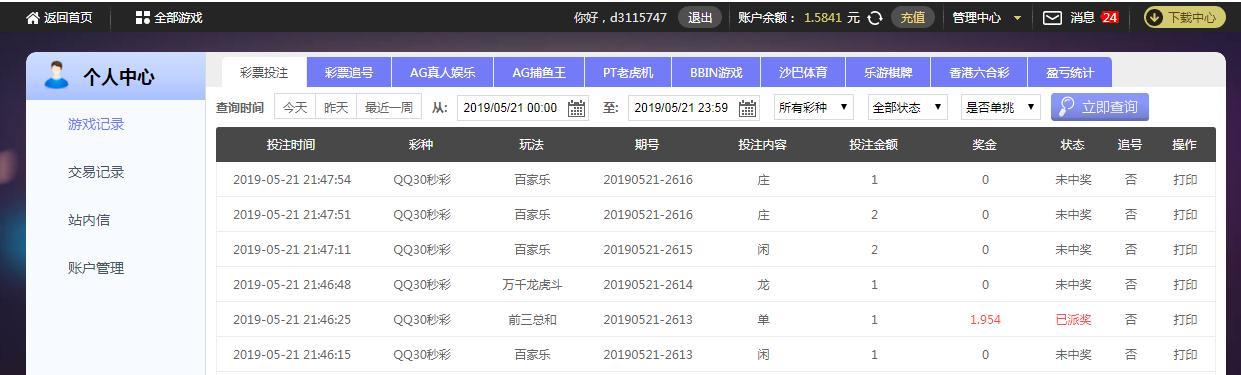Click the 立即查询 search button
1241x375 pixels.
tap(1099, 107)
